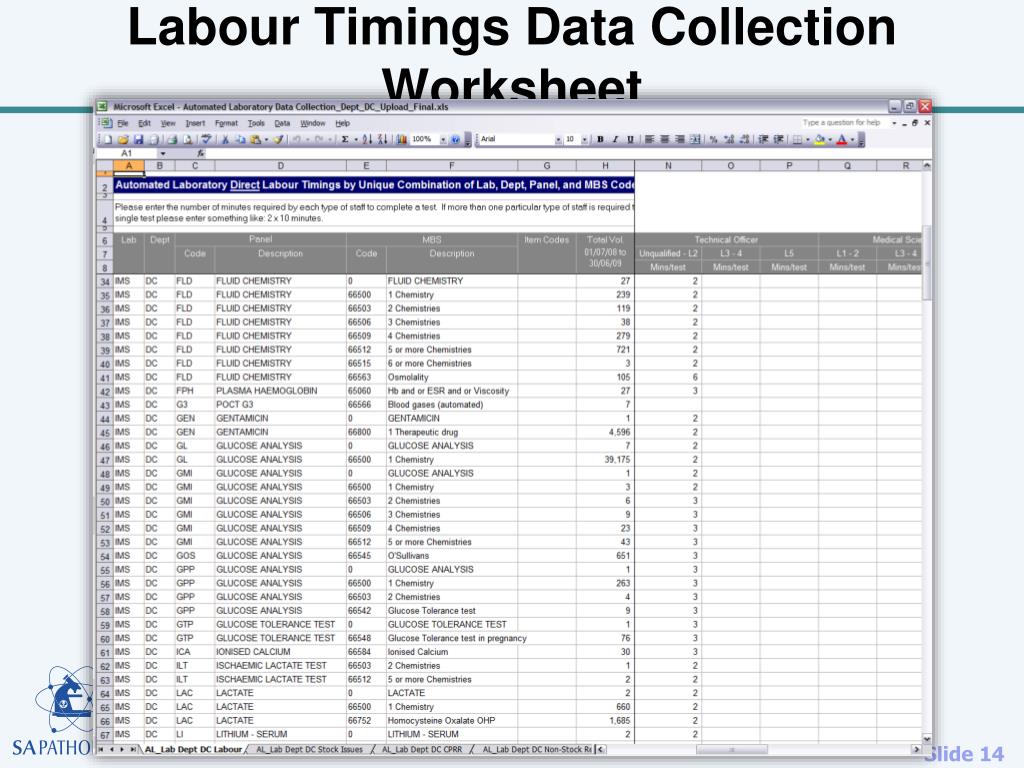
Task: Toggle Merge and Center
Action: point(695,139)
